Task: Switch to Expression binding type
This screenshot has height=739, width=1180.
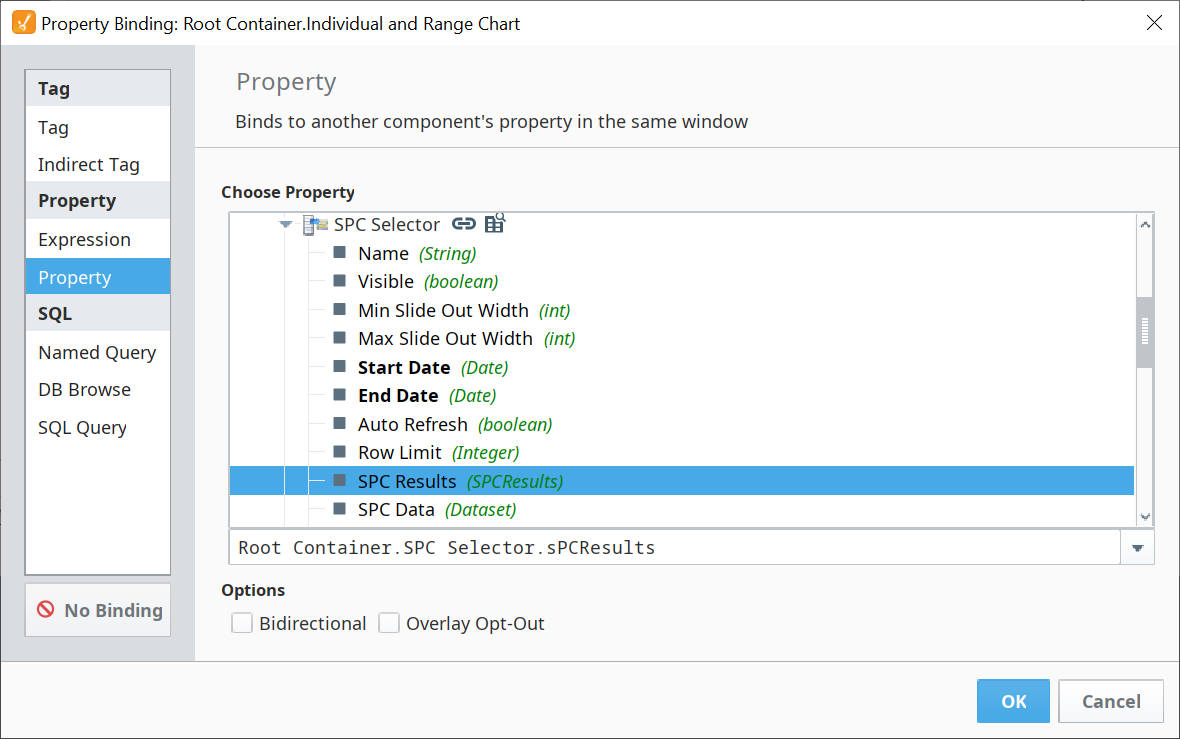Action: (x=84, y=240)
